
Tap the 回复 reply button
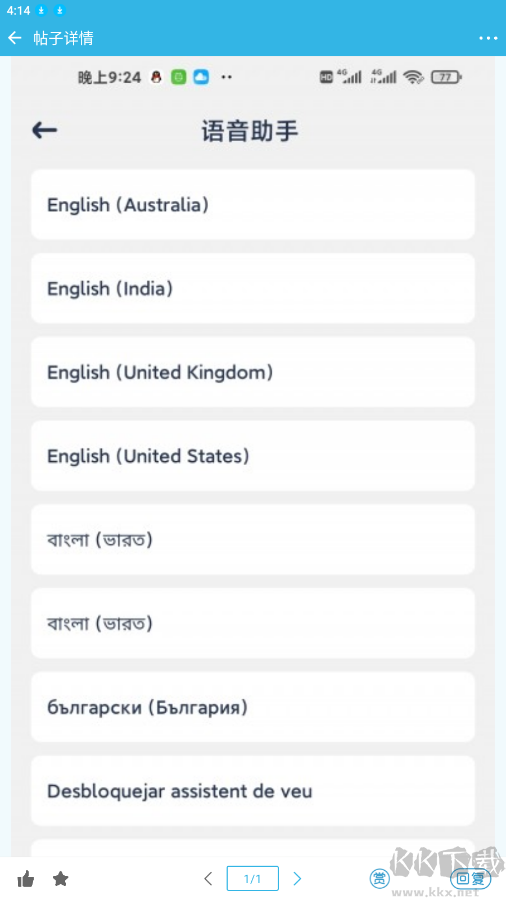pos(470,878)
